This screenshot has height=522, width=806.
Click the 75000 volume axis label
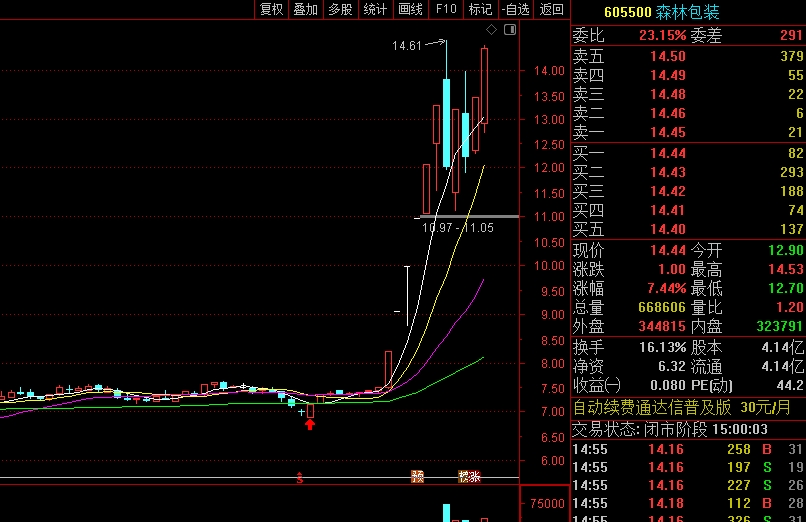click(547, 504)
